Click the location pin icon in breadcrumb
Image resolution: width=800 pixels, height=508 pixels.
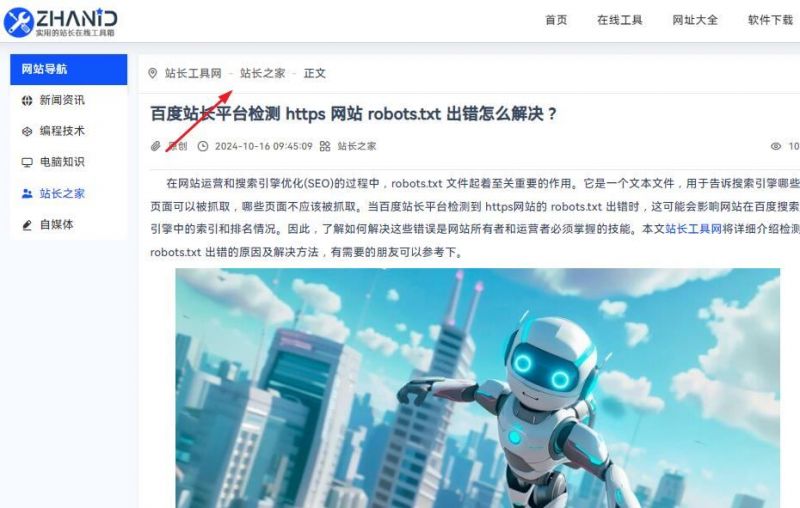pos(153,73)
